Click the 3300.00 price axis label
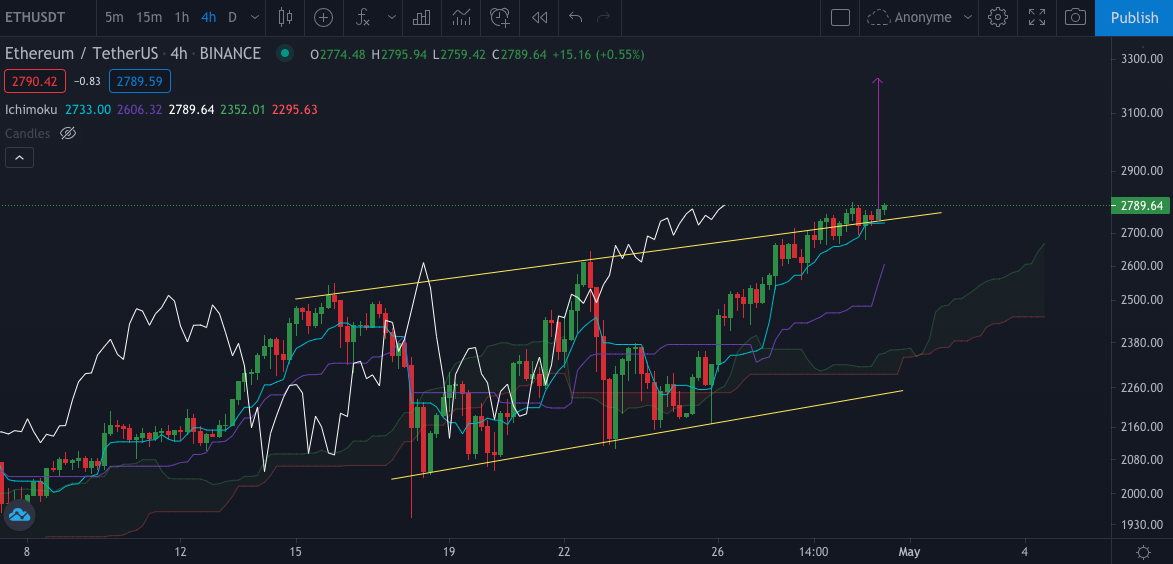1173x564 pixels. (1141, 58)
